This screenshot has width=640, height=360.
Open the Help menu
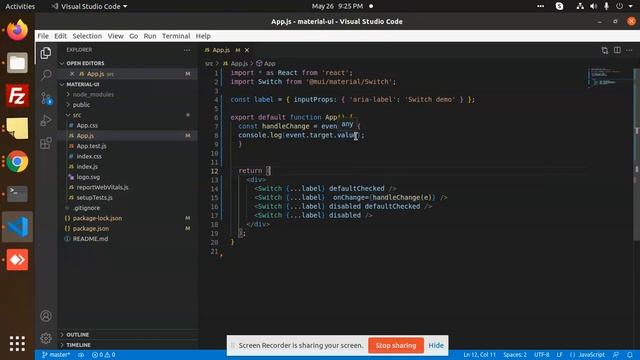point(203,36)
